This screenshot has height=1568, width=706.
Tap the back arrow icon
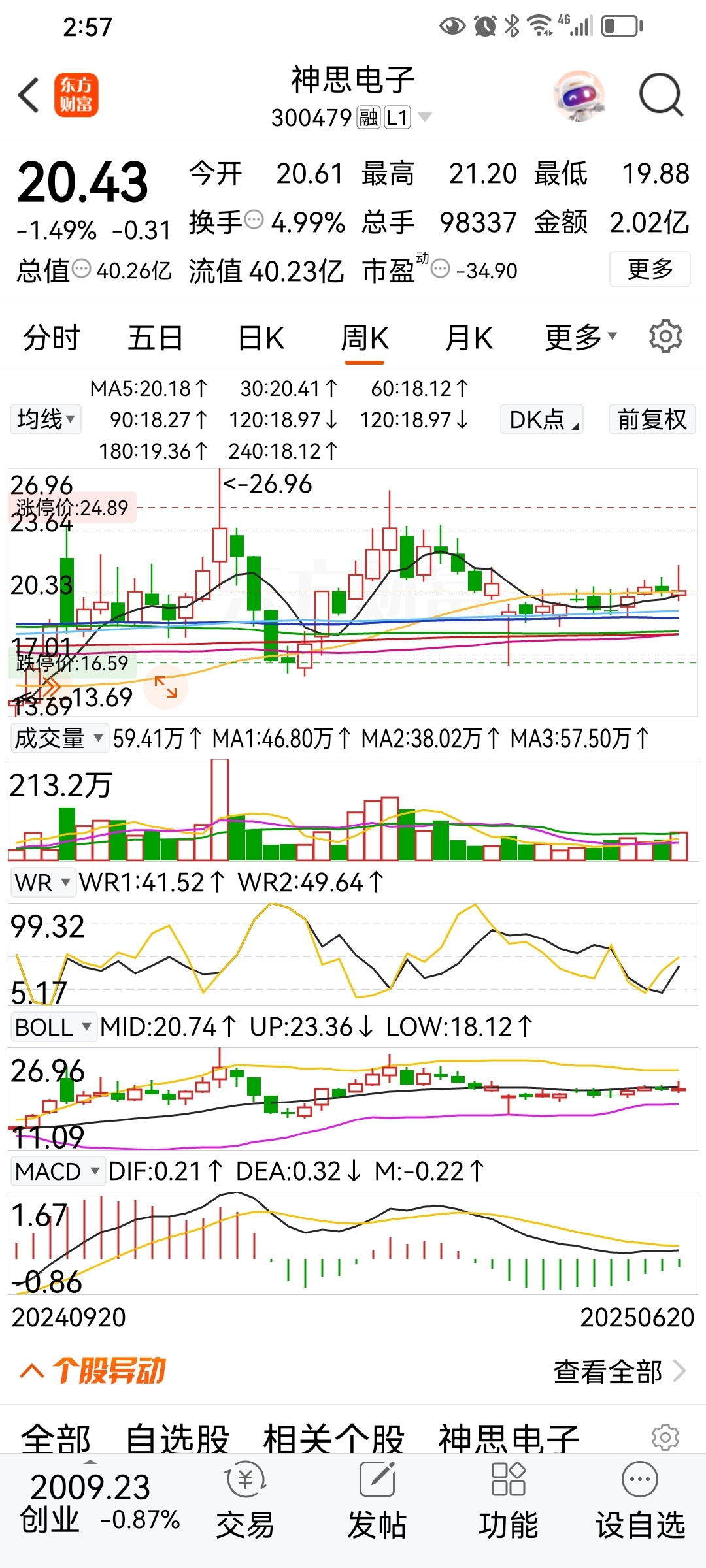[x=29, y=95]
